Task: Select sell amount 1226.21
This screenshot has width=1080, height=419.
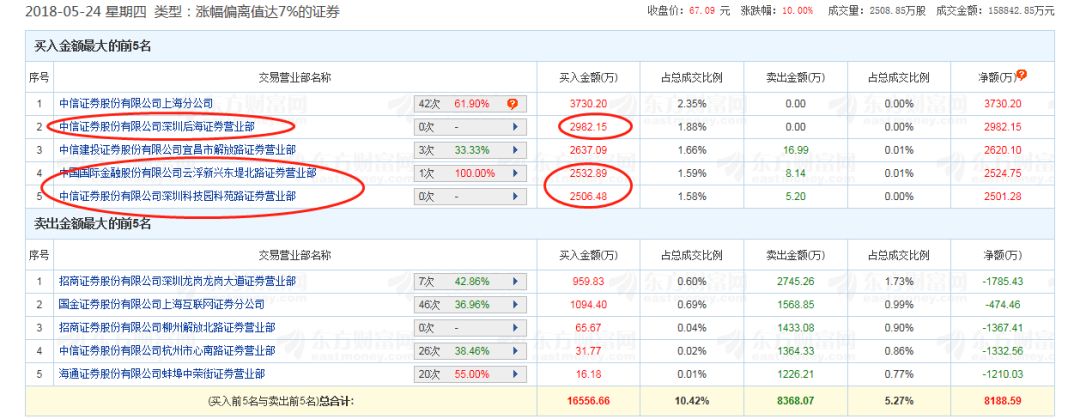Action: pyautogui.click(x=796, y=375)
